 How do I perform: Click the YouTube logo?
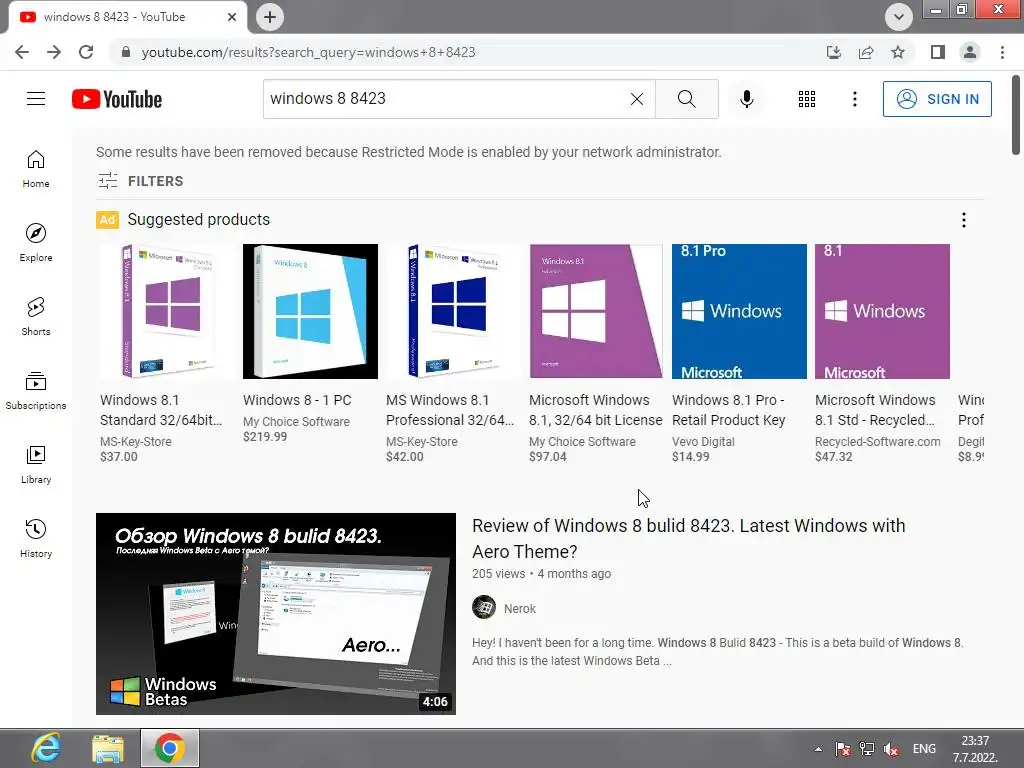(117, 99)
